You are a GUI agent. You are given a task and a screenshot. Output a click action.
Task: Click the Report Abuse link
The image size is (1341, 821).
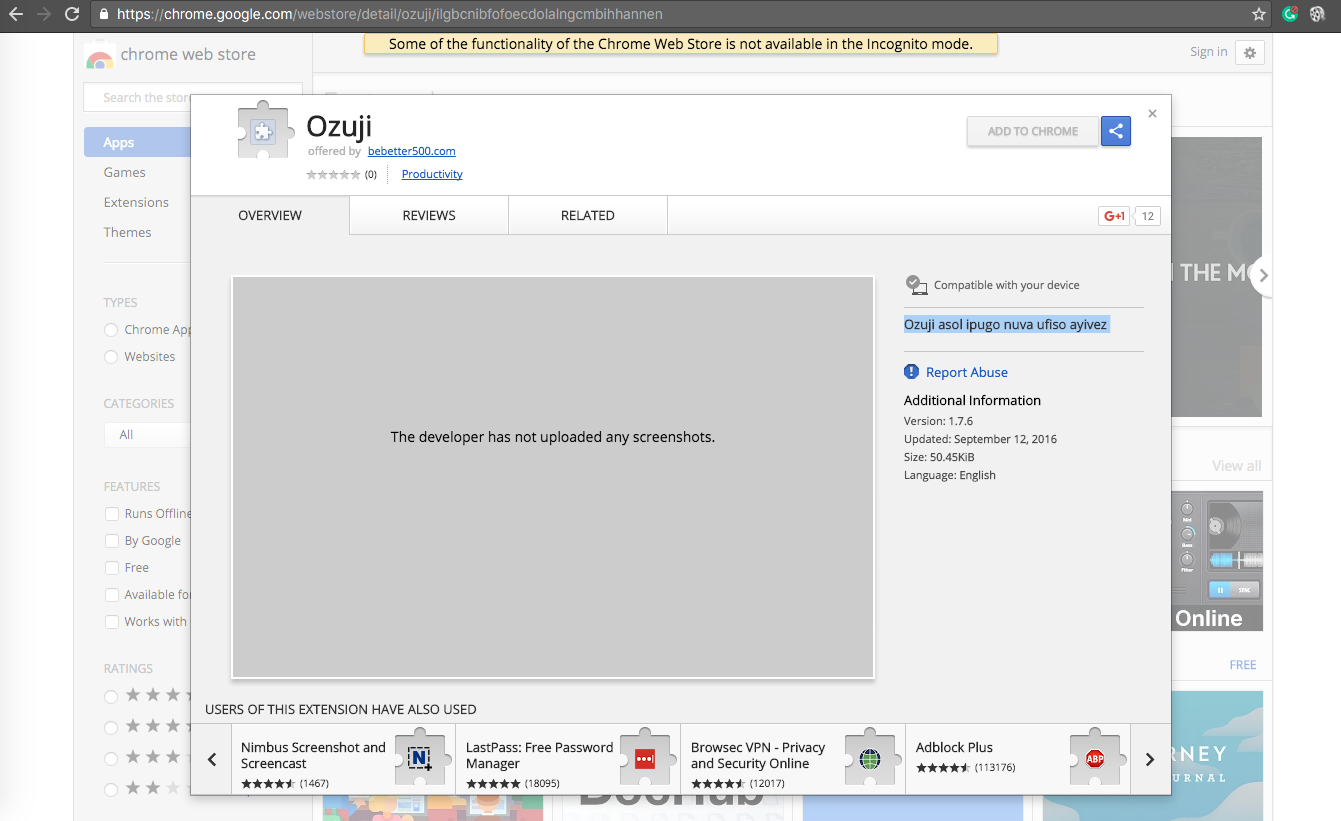(966, 372)
